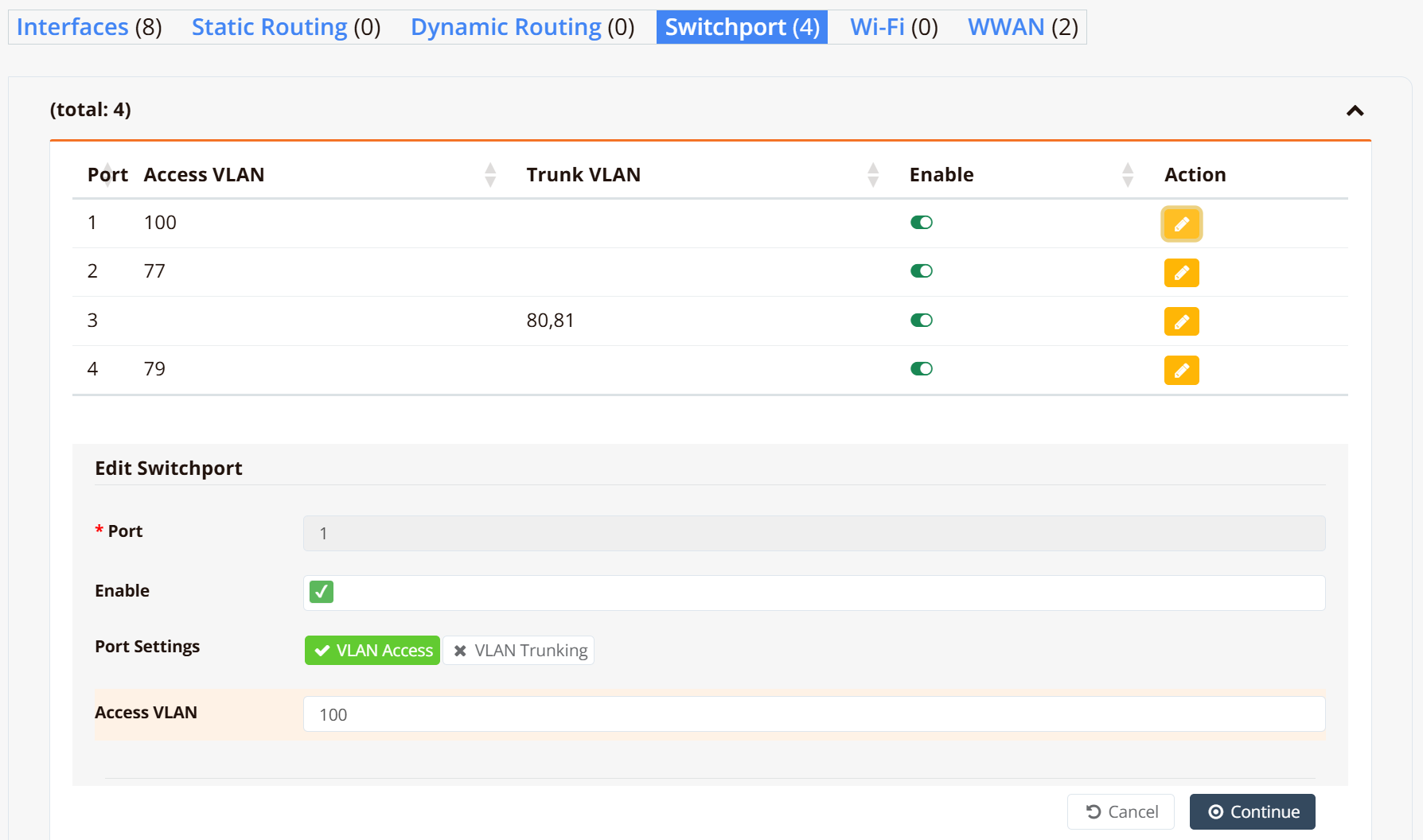Viewport: 1423px width, 840px height.
Task: Uncheck the Enable checkbox in Edit Switchport
Action: tap(322, 592)
